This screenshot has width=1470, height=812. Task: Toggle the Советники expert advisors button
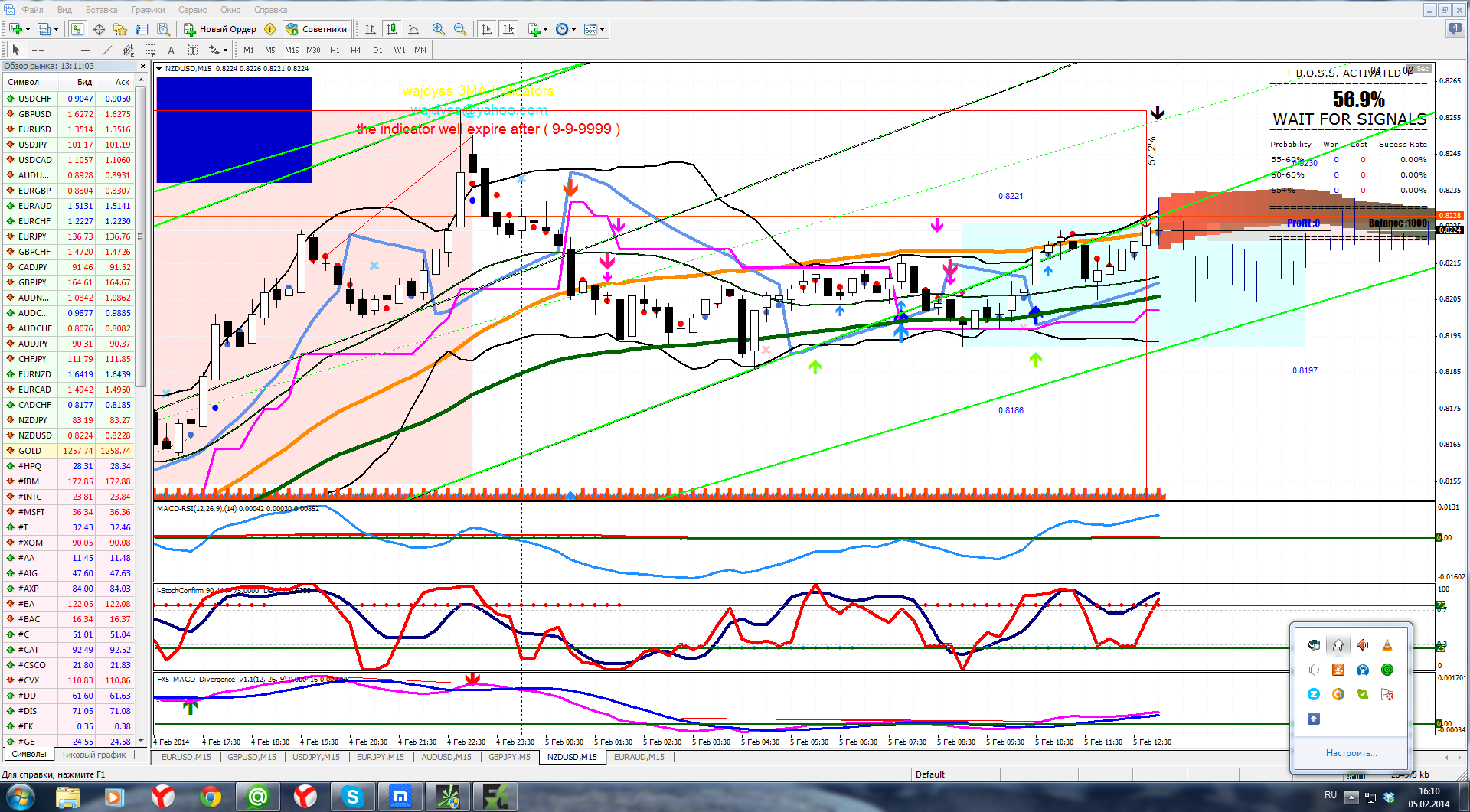click(x=317, y=29)
